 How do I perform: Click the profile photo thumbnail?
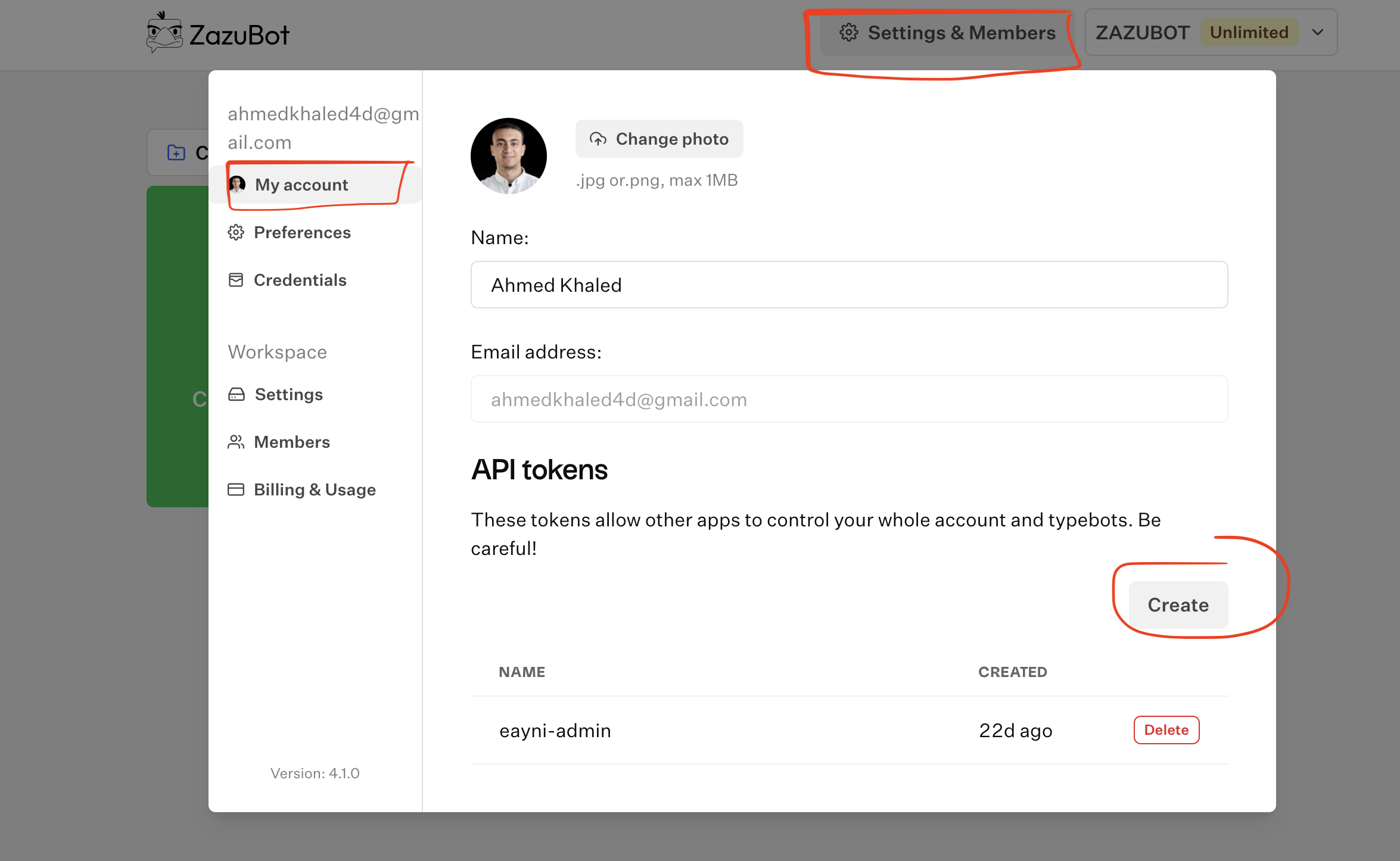click(x=508, y=155)
